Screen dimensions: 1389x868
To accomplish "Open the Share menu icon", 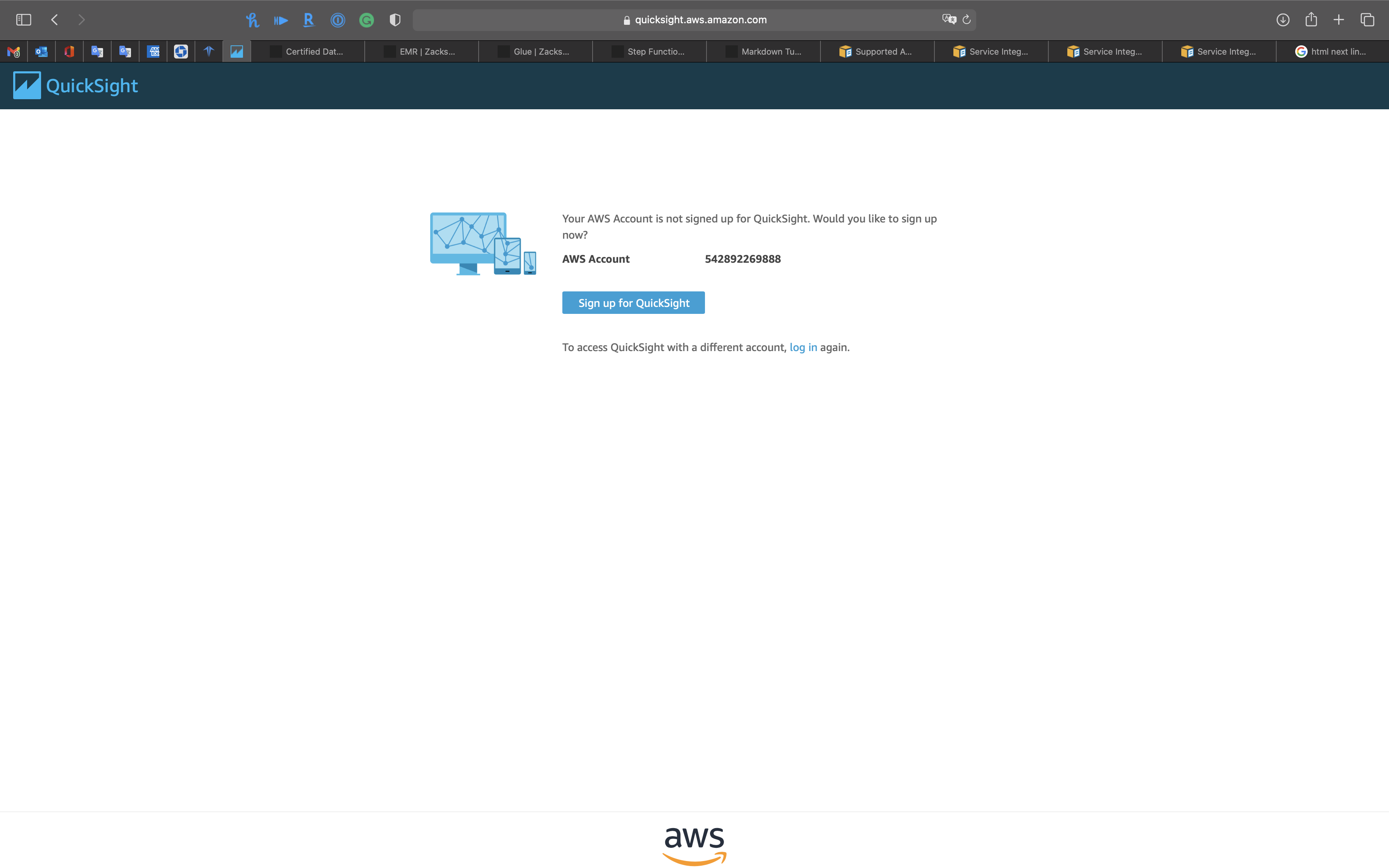I will pos(1311,20).
